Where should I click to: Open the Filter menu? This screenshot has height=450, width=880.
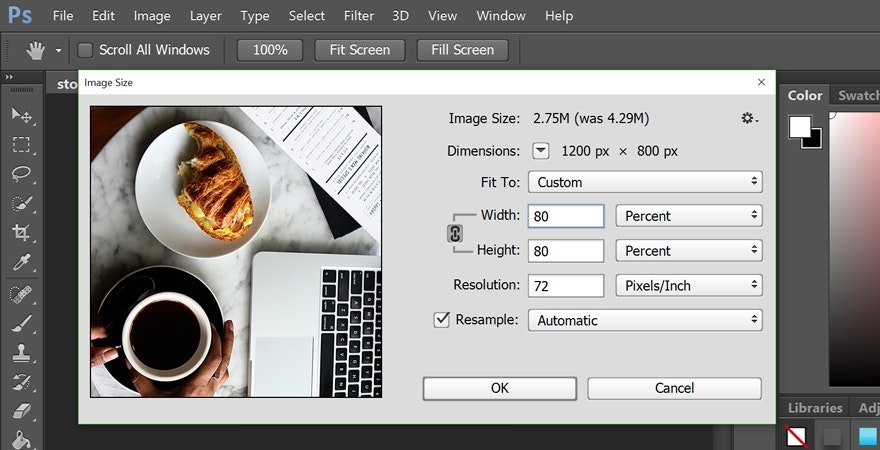coord(358,16)
